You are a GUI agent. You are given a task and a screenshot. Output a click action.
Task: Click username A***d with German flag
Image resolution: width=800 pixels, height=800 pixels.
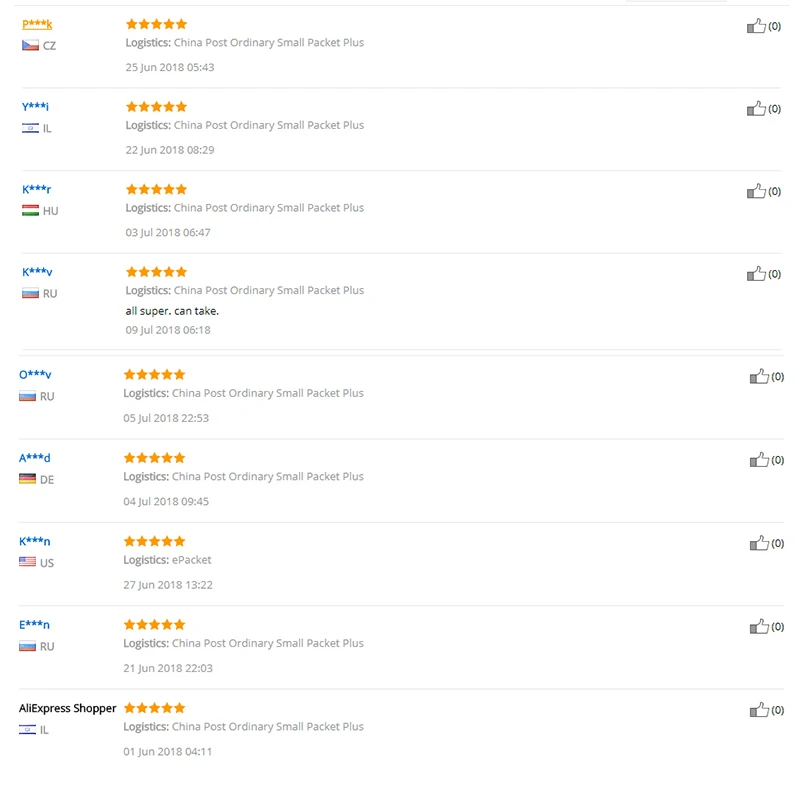click(x=34, y=458)
